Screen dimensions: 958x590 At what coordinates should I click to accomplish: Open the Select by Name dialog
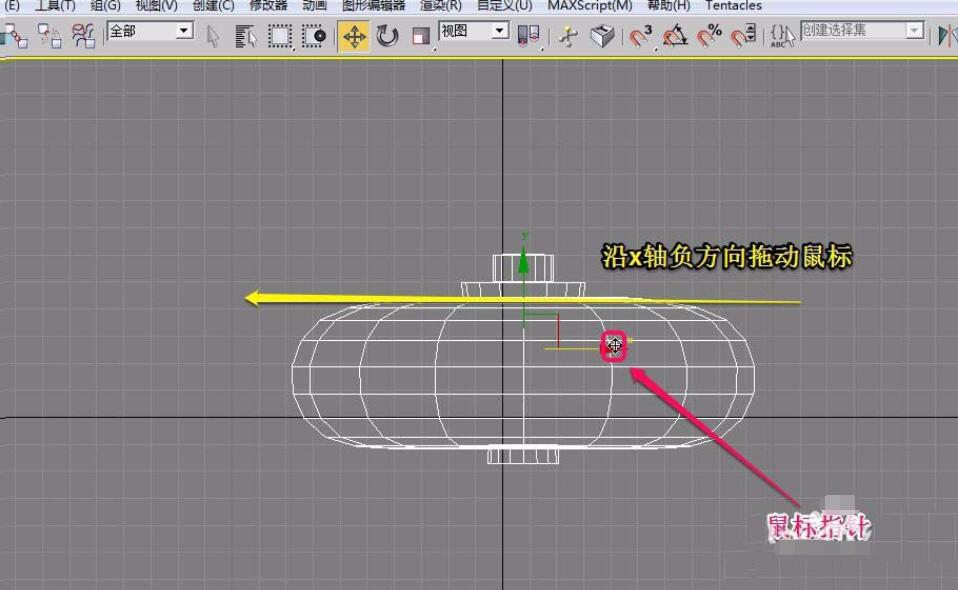click(245, 35)
